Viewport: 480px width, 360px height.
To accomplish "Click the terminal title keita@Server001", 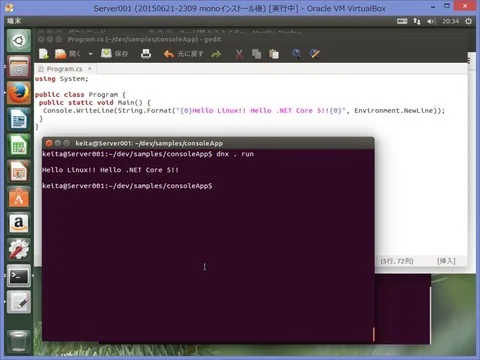I will click(x=149, y=143).
